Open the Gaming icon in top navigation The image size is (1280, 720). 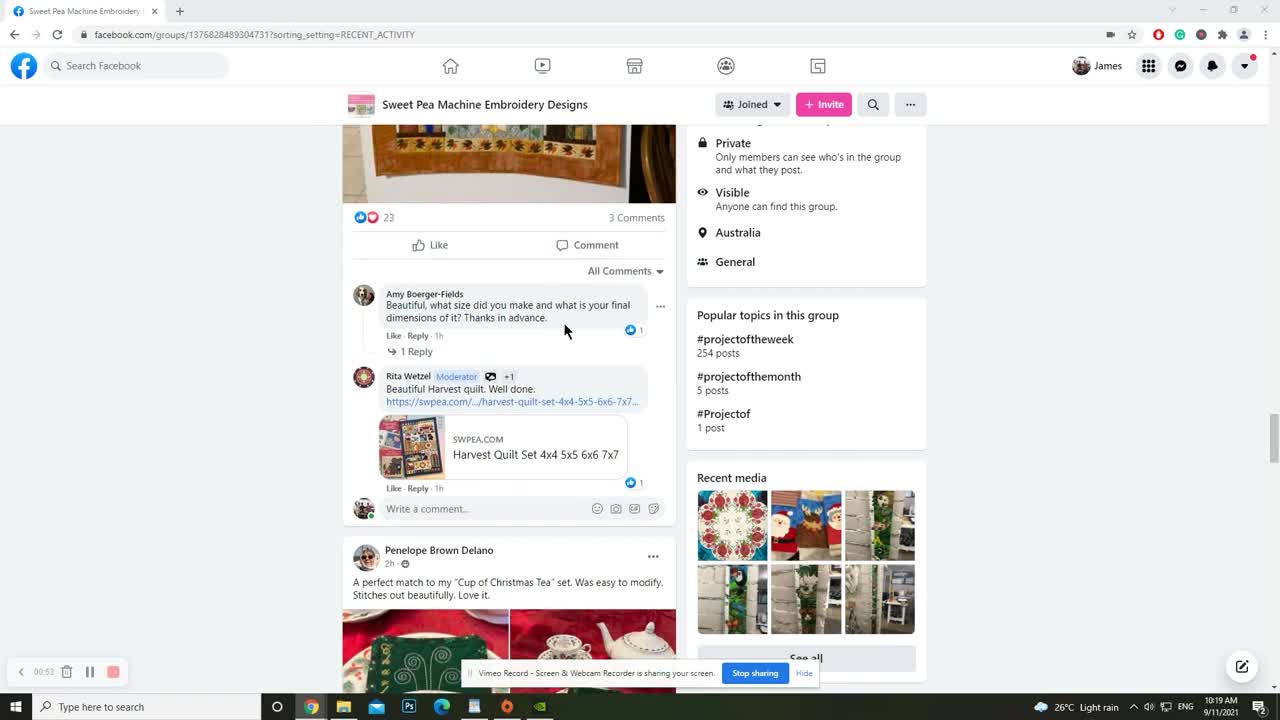point(818,66)
